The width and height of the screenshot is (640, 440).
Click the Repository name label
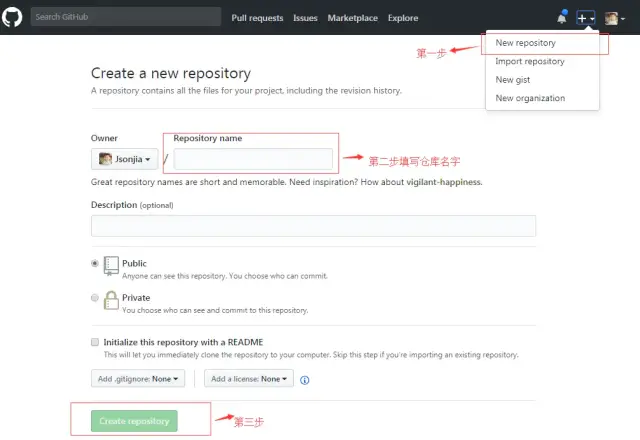point(208,138)
